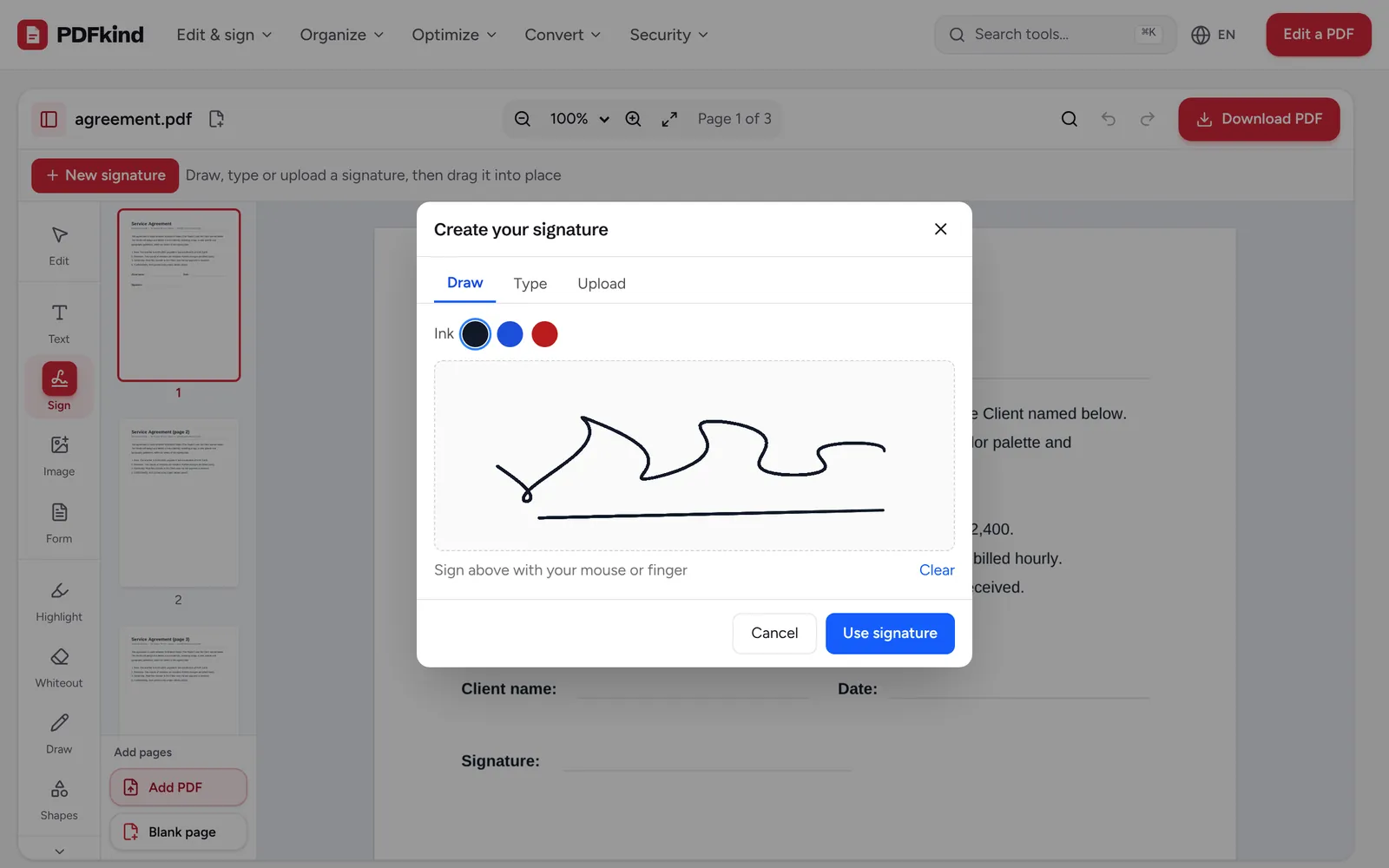1389x868 pixels.
Task: Expand more tools chevron in sidebar
Action: click(59, 852)
